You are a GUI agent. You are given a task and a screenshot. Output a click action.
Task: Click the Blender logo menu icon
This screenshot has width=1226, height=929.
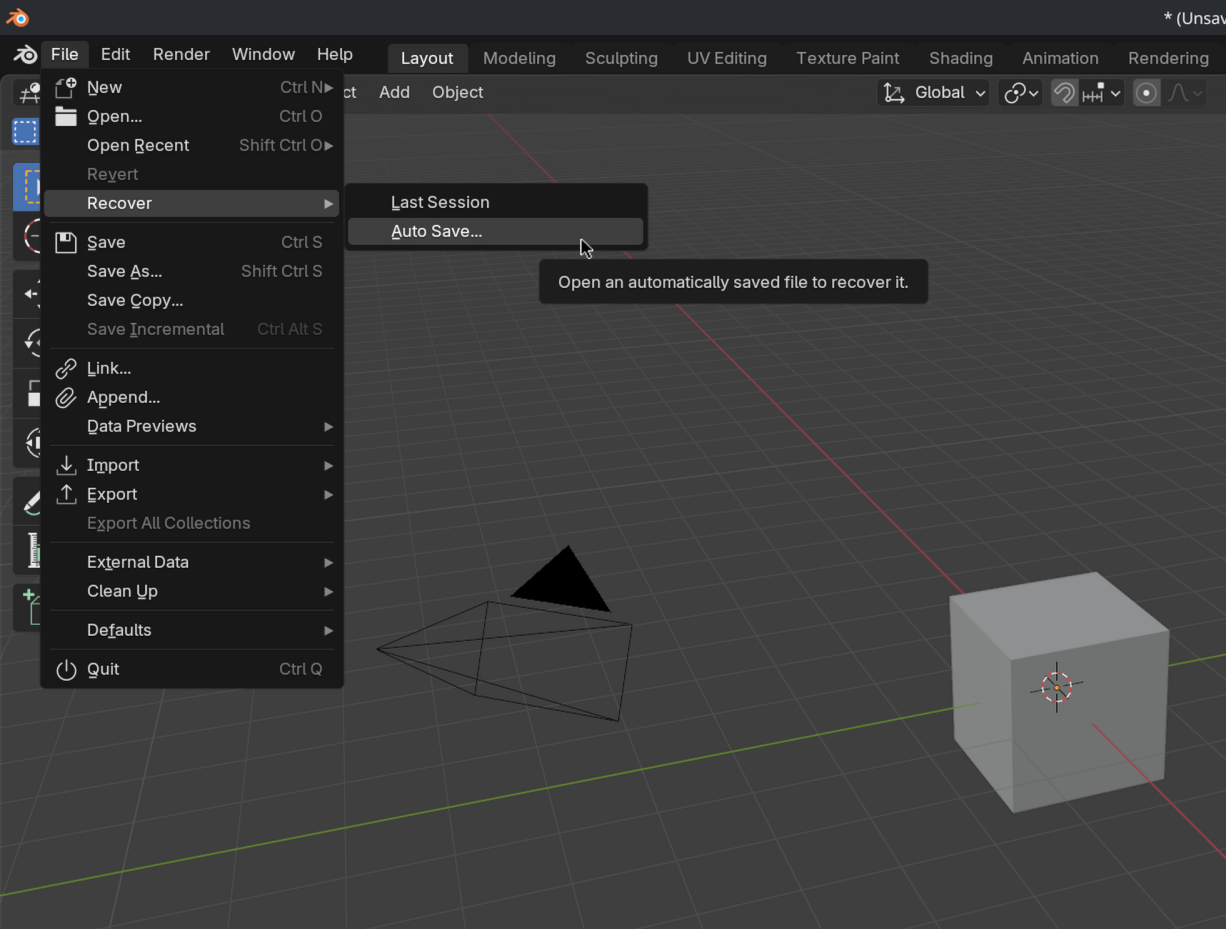coord(25,55)
